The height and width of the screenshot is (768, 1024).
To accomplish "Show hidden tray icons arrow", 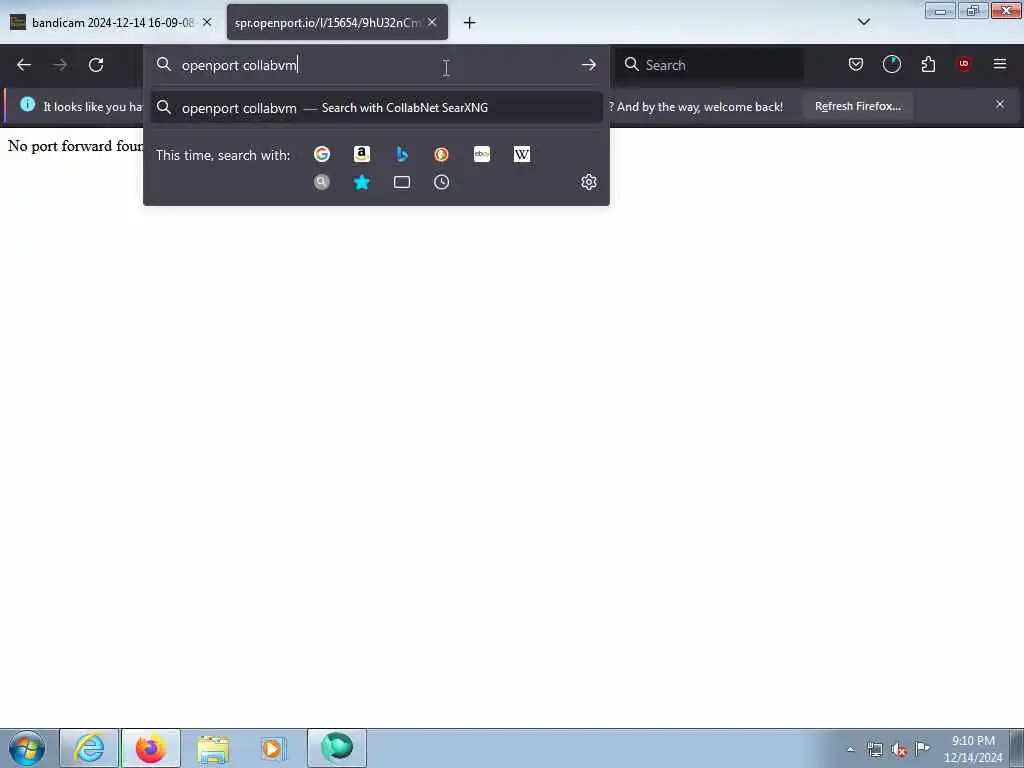I will pos(850,749).
